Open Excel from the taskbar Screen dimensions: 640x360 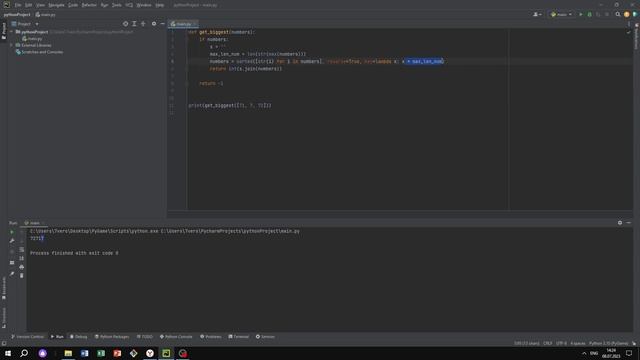tap(101, 353)
